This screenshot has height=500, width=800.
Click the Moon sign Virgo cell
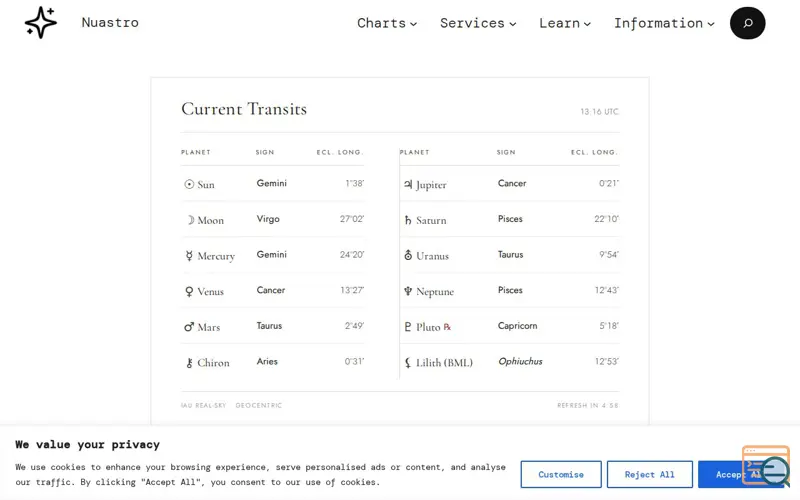pos(268,219)
